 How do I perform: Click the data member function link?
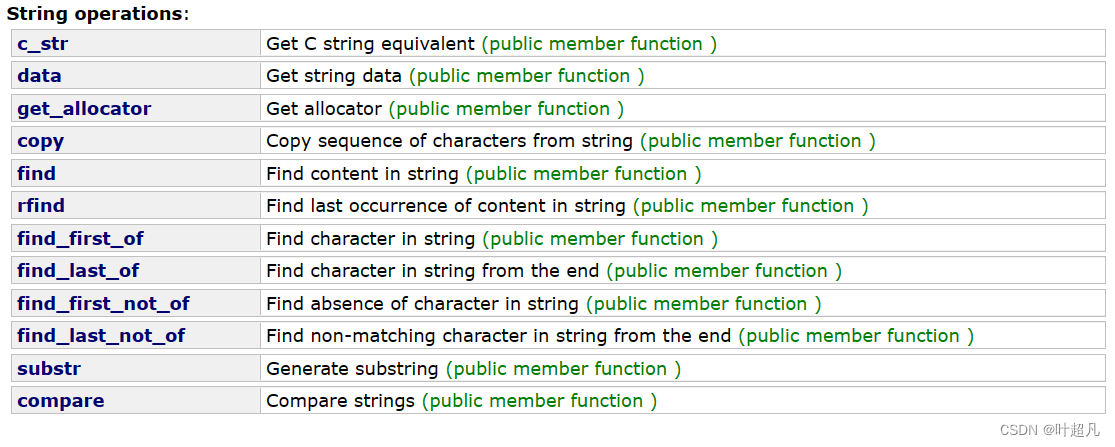coord(39,76)
